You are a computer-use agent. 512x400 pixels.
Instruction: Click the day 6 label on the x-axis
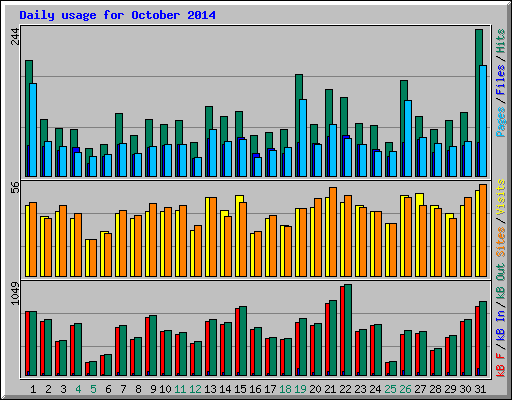click(108, 389)
